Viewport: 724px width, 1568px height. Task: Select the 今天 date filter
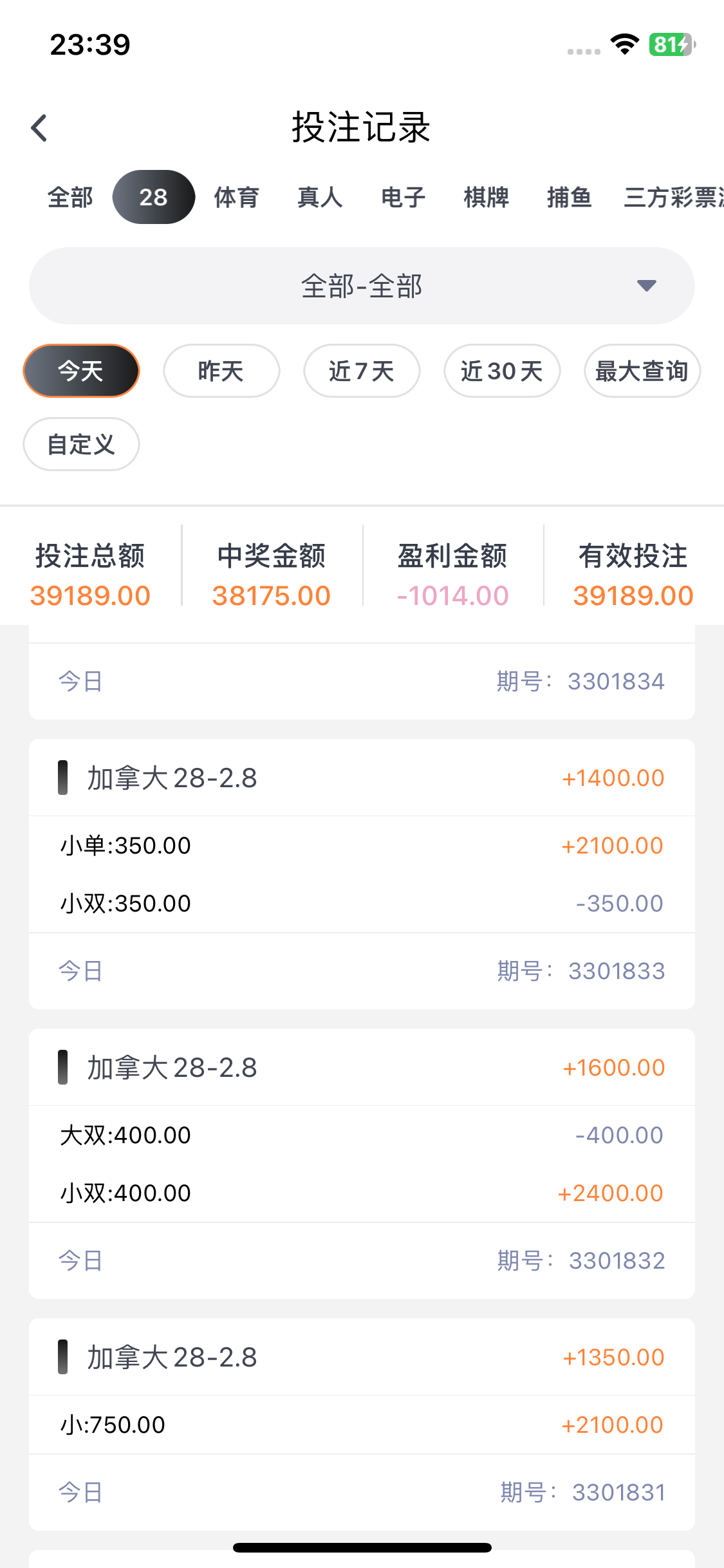pos(81,371)
